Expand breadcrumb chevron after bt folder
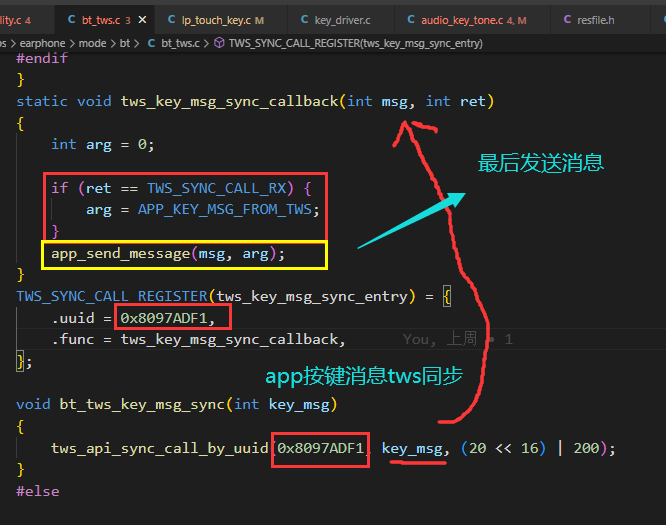The image size is (666, 525). tap(136, 43)
